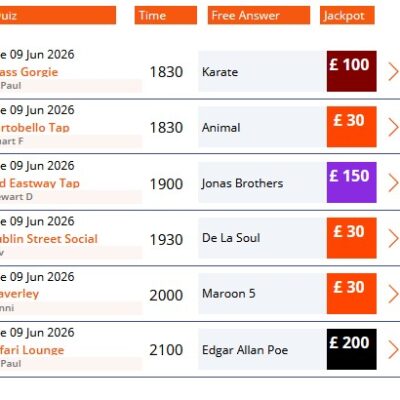
Task: Click chevron beside Jonas Brothers row
Action: click(x=393, y=183)
